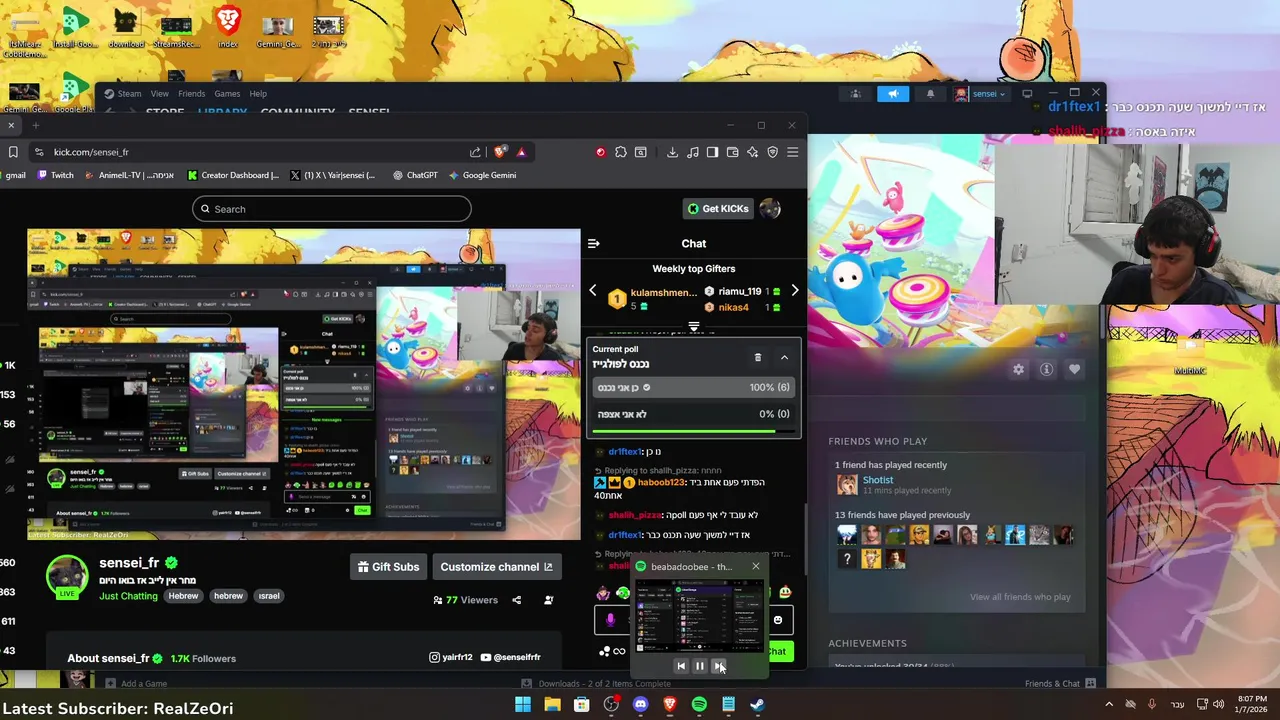Close the beabadoobee Spotify preview popup

pos(755,566)
